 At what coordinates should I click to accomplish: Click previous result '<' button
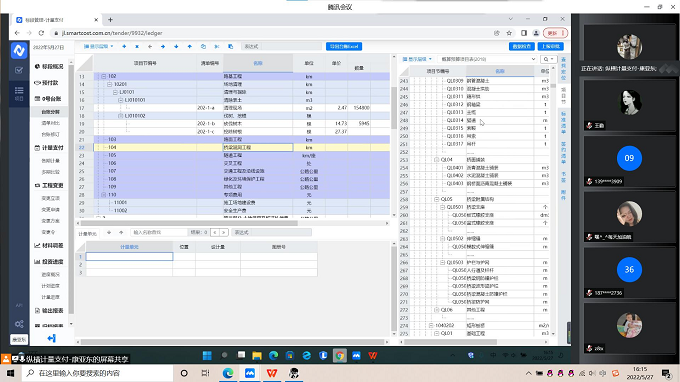click(215, 233)
